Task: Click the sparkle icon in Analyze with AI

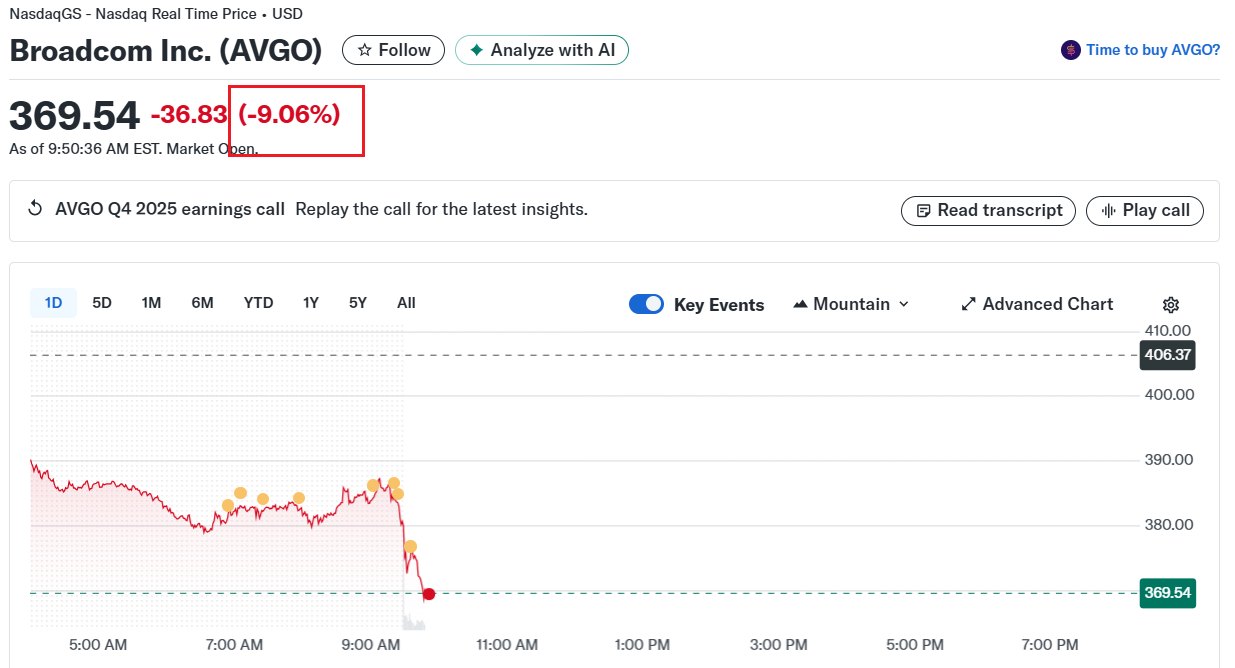Action: 477,50
